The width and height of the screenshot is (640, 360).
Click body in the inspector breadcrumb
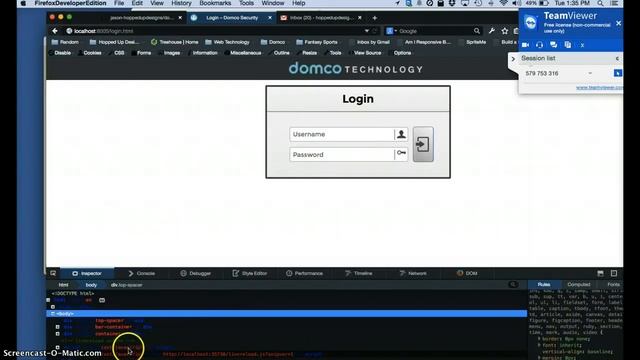point(91,285)
